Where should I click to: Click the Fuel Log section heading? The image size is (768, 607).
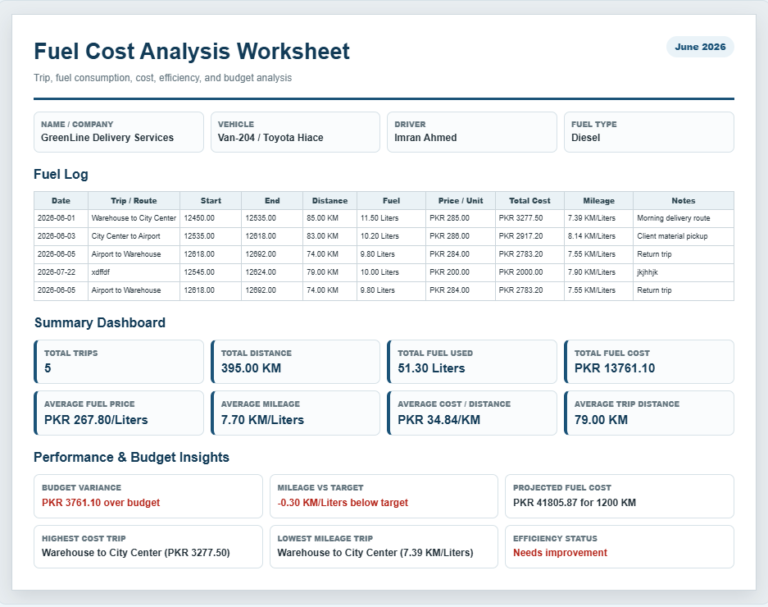(61, 174)
